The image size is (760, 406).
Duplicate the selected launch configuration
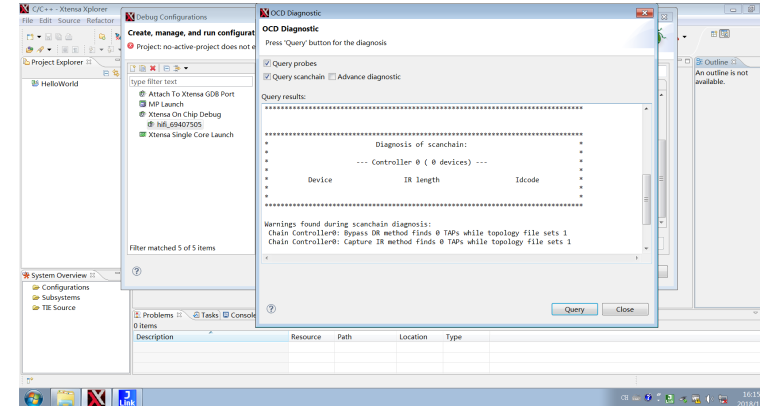pyautogui.click(x=143, y=68)
